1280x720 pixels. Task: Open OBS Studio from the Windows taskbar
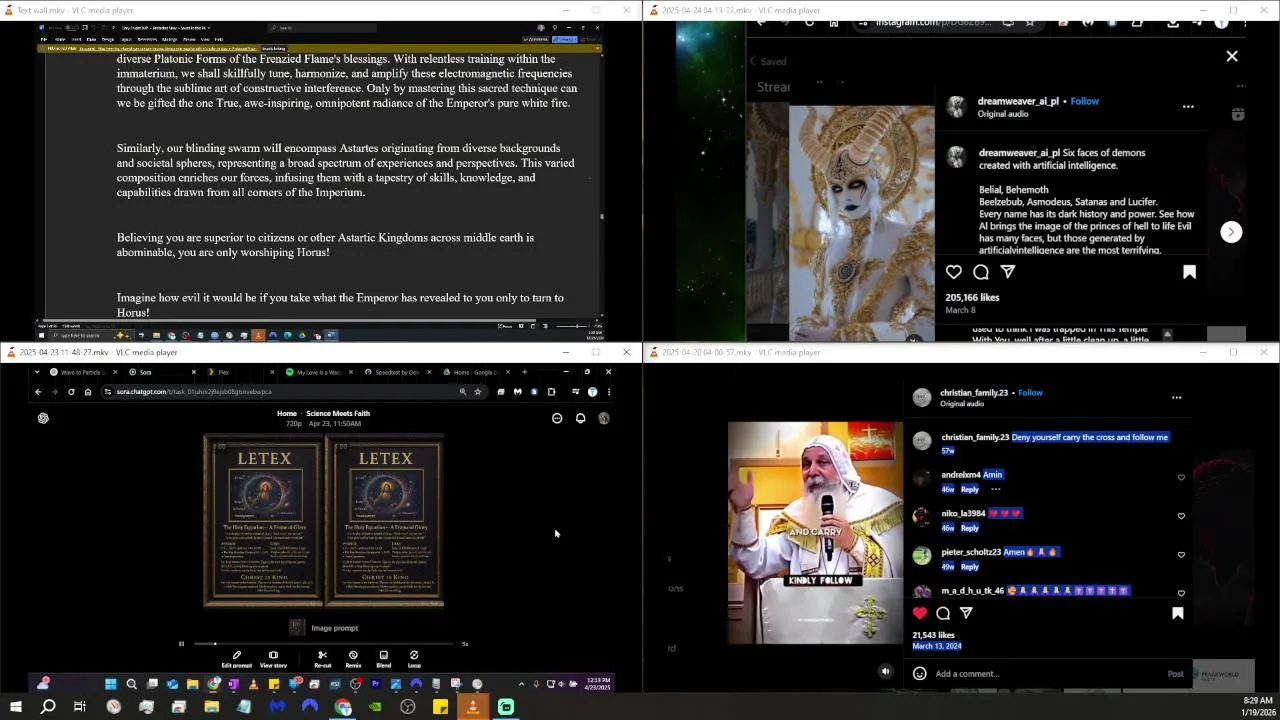(x=408, y=707)
